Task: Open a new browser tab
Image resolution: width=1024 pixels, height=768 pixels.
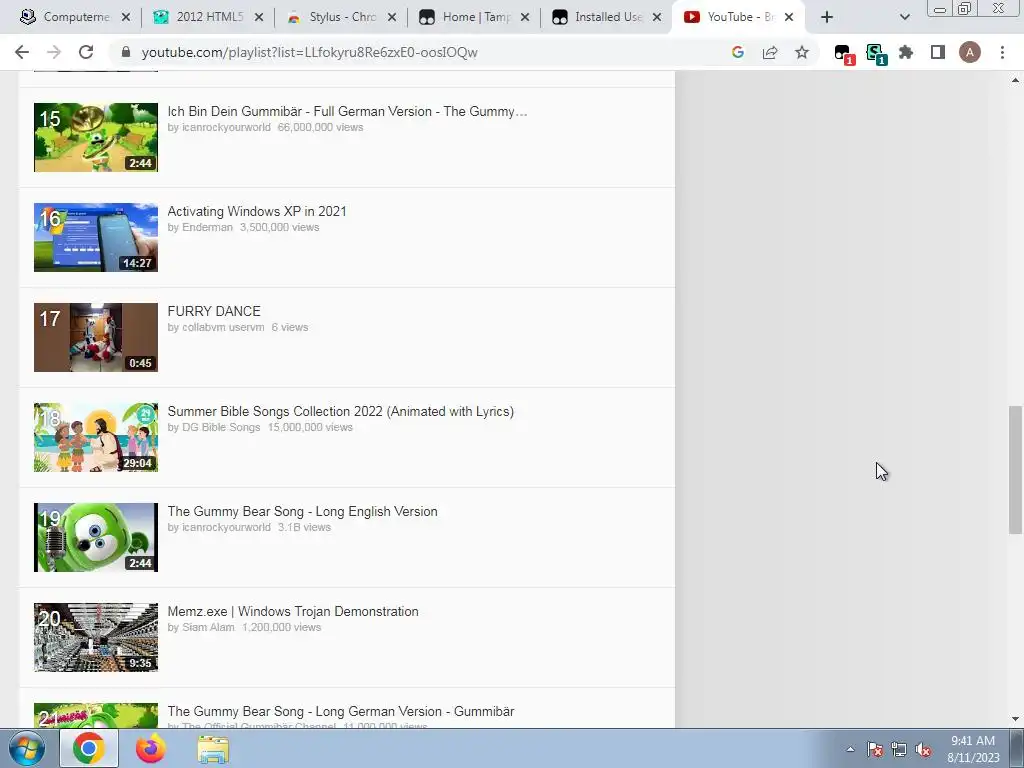Action: point(827,17)
